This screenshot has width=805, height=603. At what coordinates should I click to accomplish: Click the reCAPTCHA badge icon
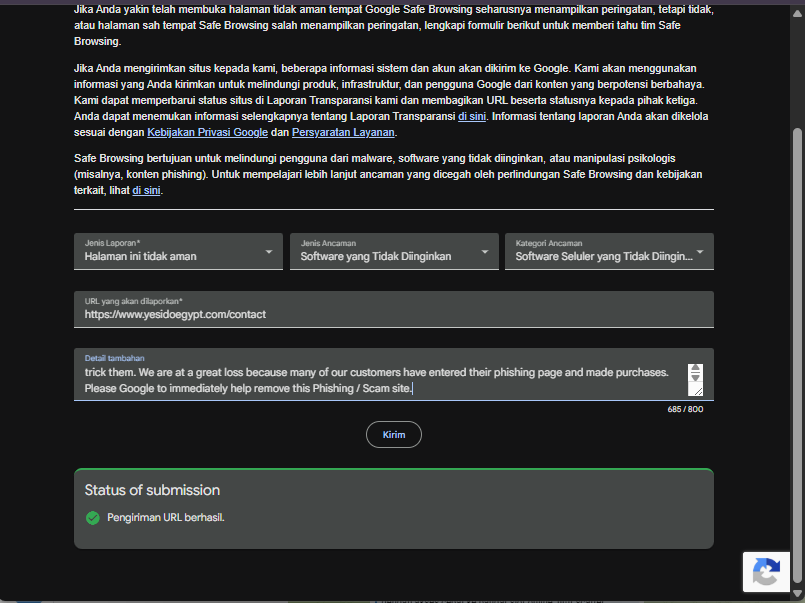[766, 572]
